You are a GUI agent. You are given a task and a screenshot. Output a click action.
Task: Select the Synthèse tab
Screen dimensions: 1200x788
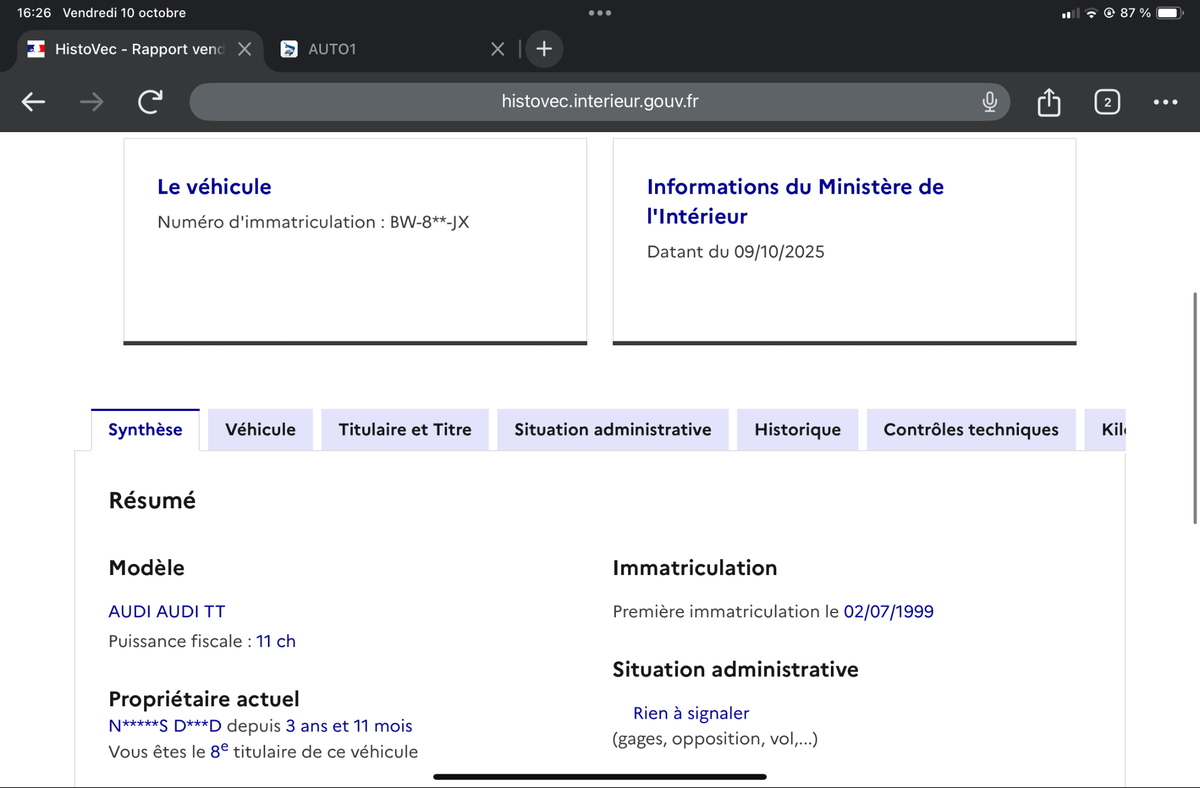pos(145,430)
